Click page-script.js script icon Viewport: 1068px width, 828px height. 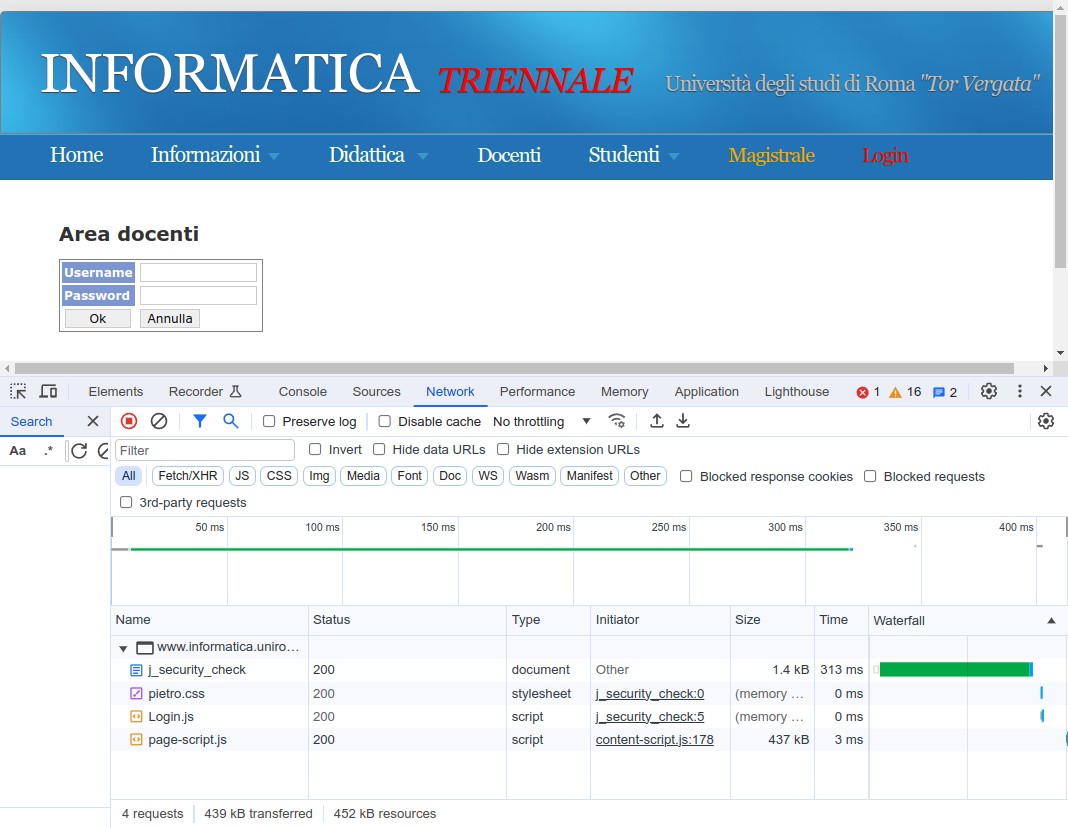click(136, 740)
